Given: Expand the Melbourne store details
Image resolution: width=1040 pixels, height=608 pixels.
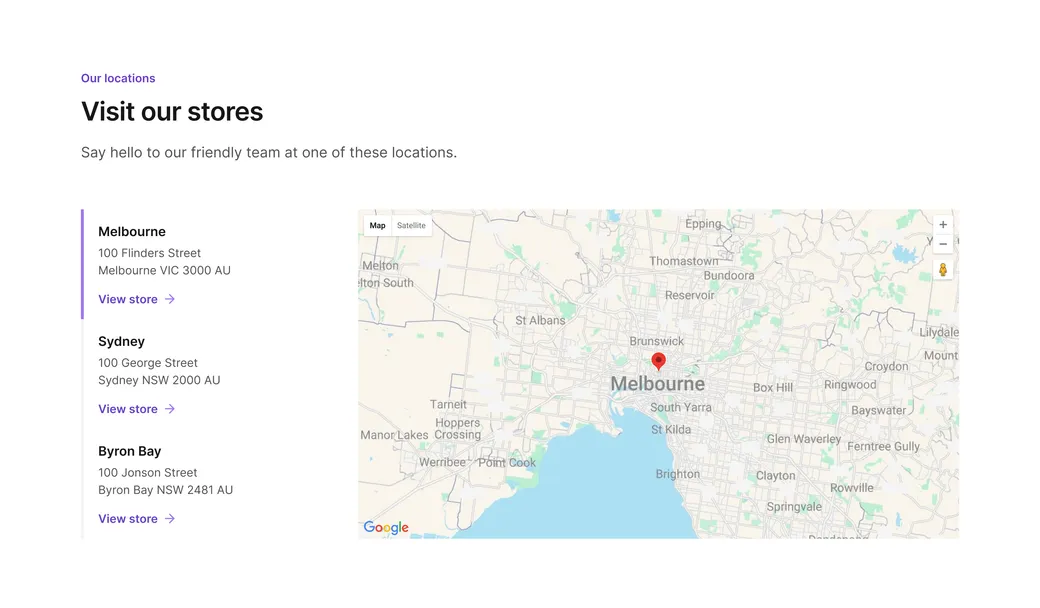Looking at the screenshot, I should click(131, 231).
